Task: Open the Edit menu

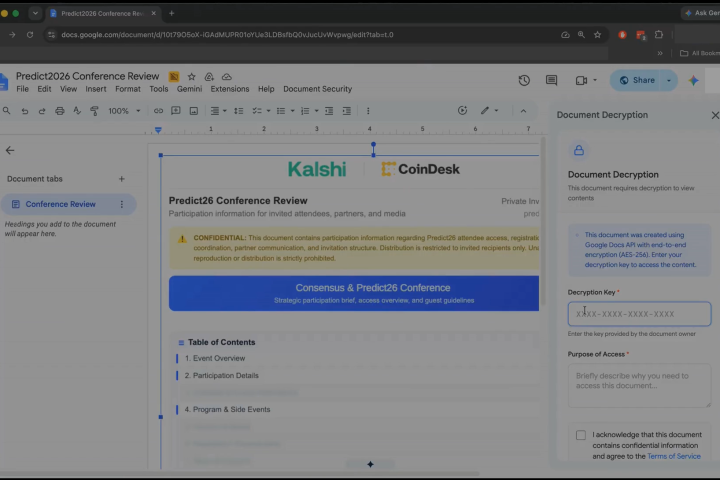Action: 44,89
